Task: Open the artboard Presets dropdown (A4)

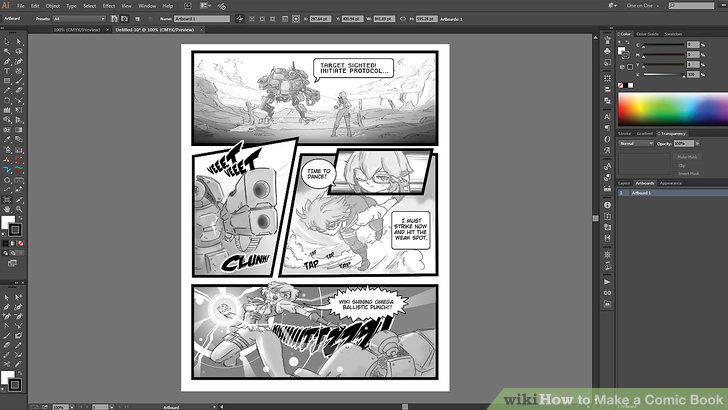Action: click(x=79, y=19)
